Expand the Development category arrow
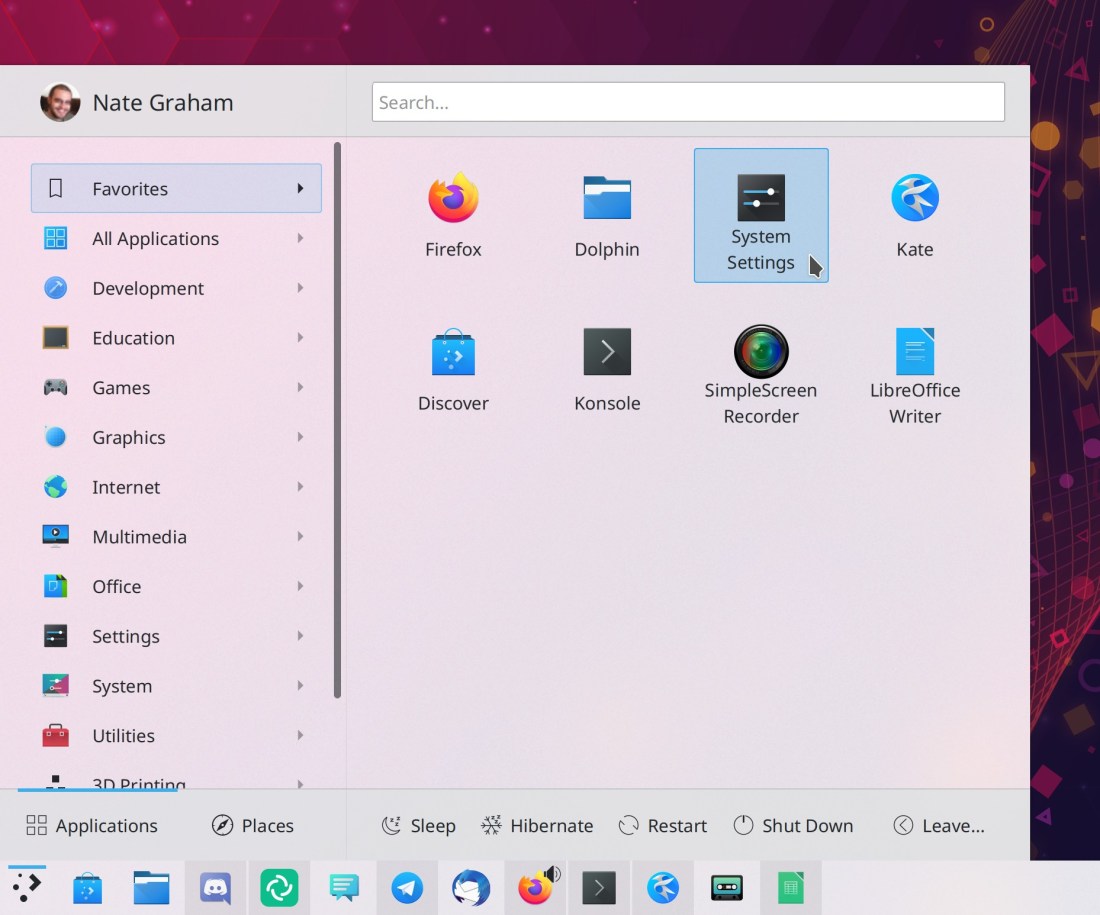This screenshot has height=915, width=1100. [x=300, y=288]
